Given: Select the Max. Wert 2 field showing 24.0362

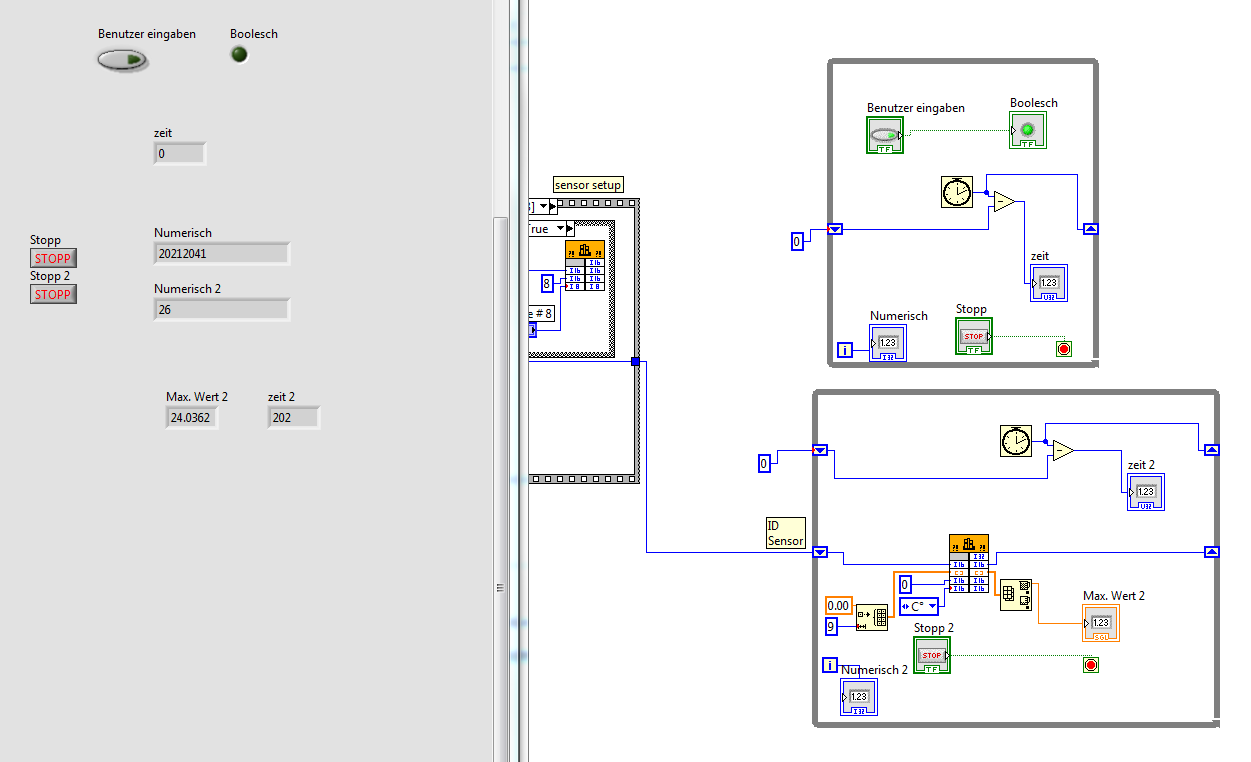Looking at the screenshot, I should click(192, 417).
